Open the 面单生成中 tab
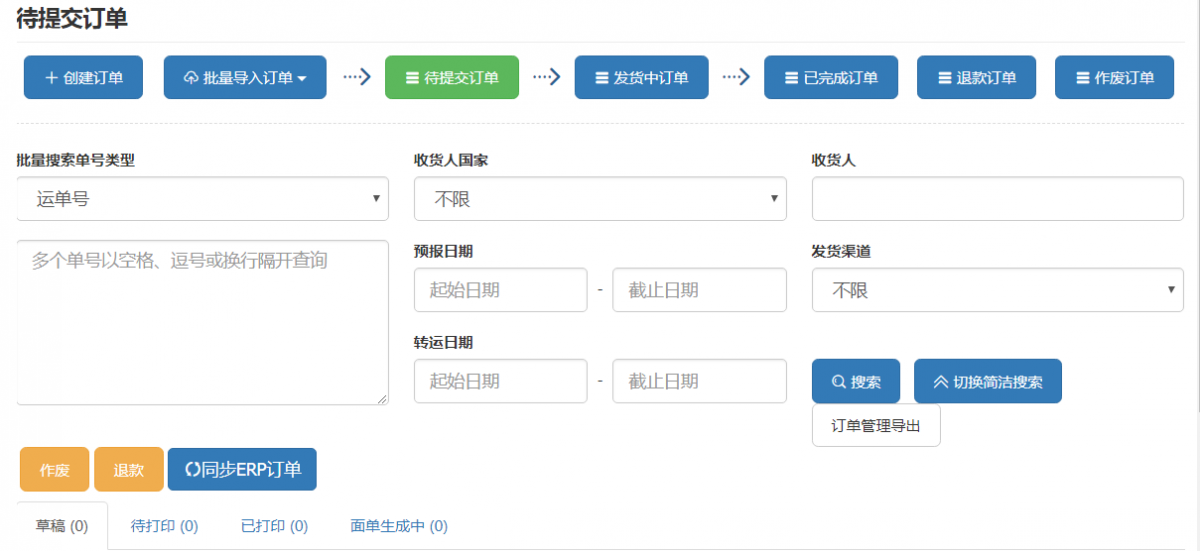1200x551 pixels. [399, 526]
